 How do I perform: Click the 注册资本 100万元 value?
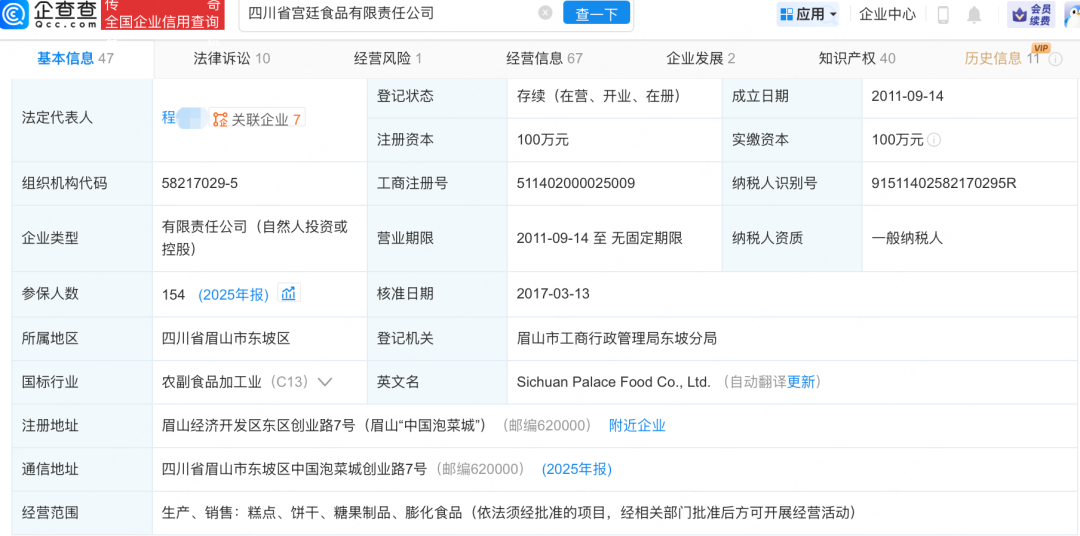tap(542, 140)
